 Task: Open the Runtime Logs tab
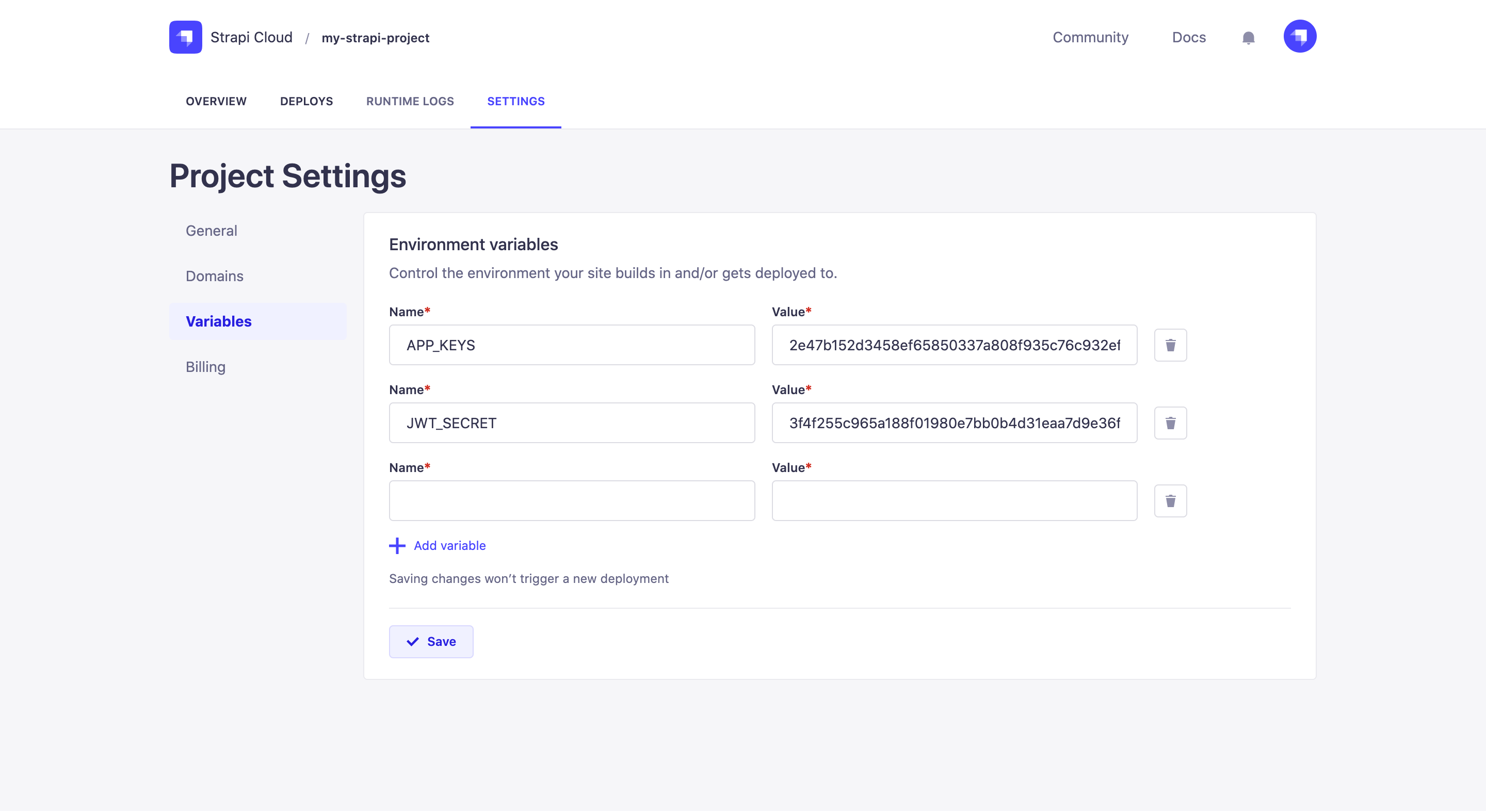tap(410, 102)
